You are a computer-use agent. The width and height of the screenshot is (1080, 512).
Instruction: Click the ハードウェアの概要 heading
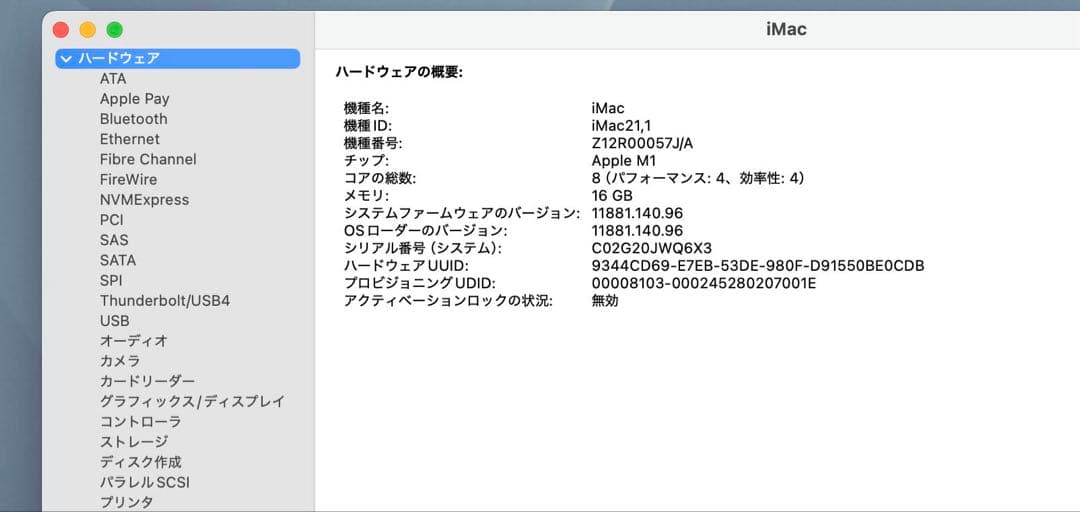point(399,72)
